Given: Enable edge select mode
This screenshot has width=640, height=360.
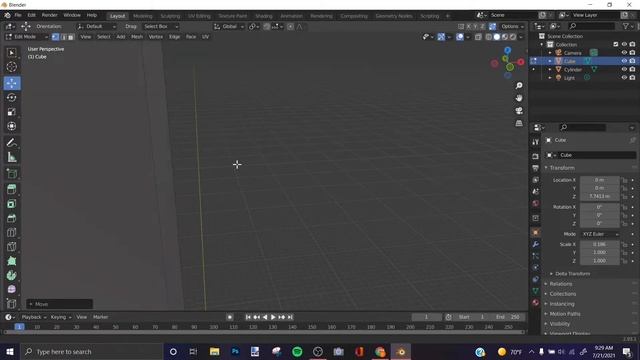Looking at the screenshot, I should [63, 37].
